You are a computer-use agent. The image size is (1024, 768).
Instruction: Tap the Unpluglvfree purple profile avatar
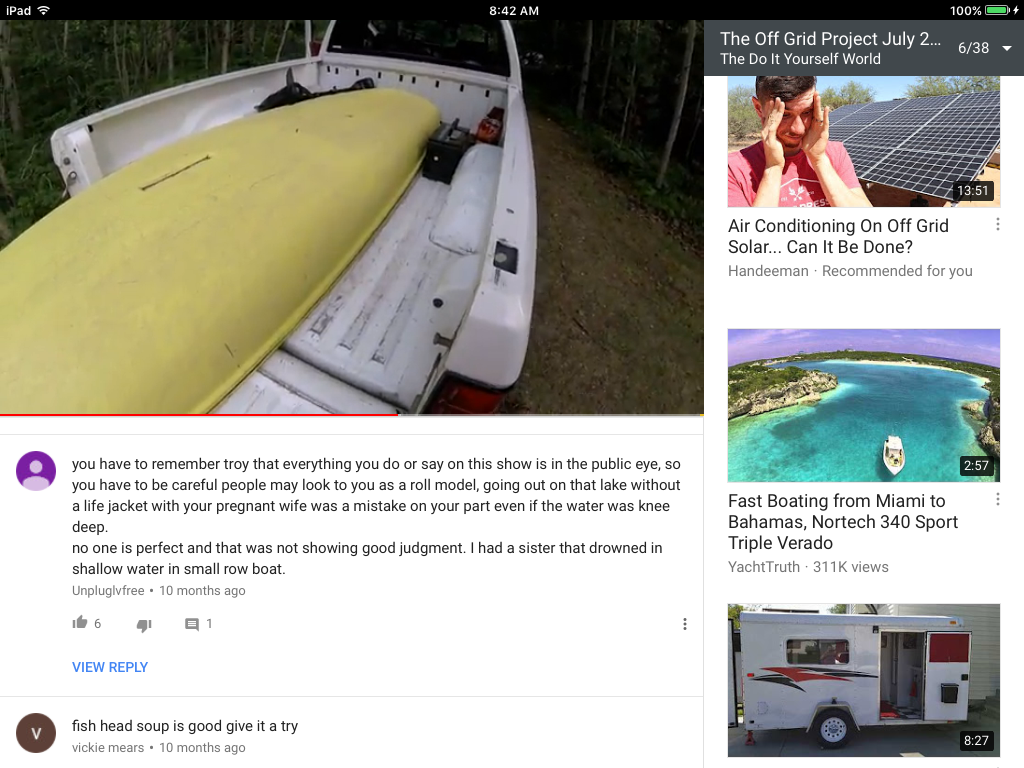[36, 470]
